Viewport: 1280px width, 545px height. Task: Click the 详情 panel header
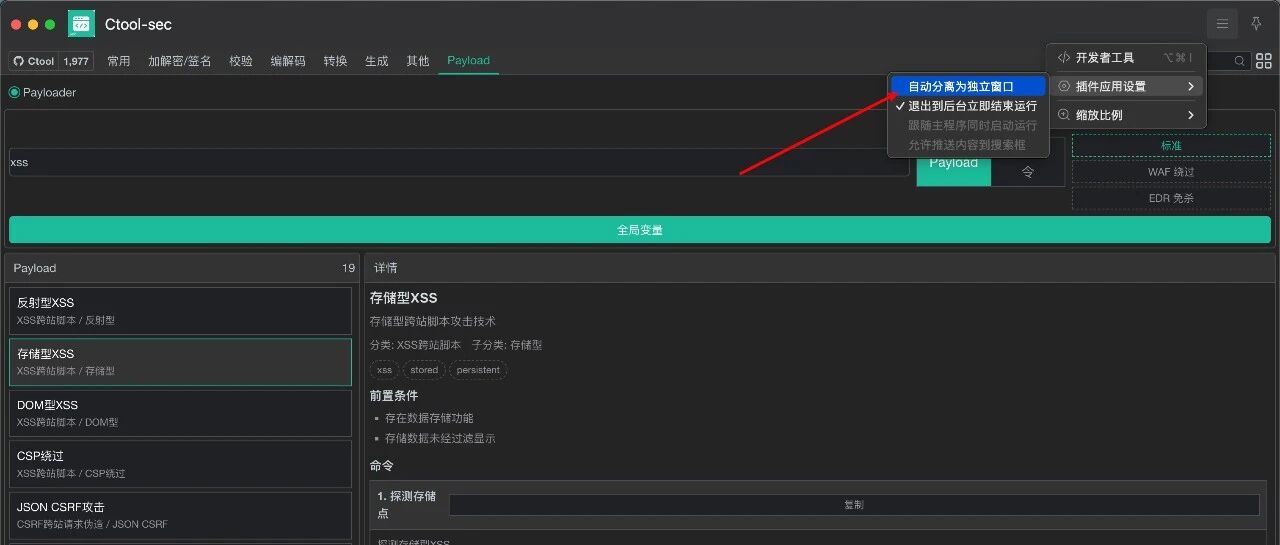click(820, 268)
